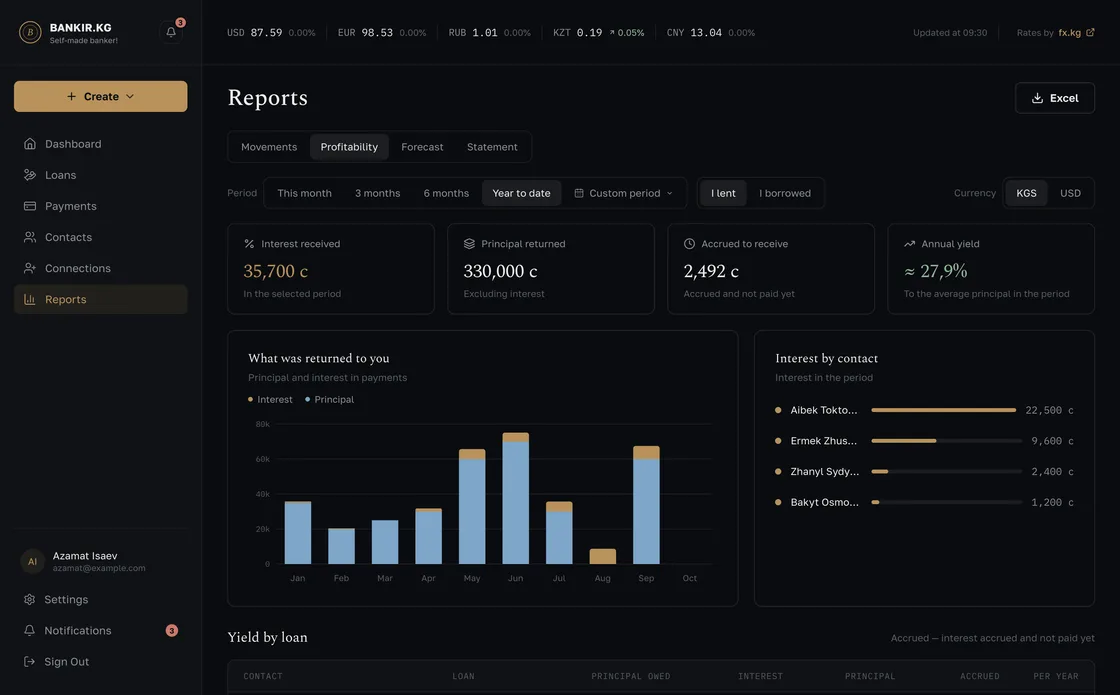1120x695 pixels.
Task: Click the EUR 98.53 rate
Action: (x=382, y=32)
